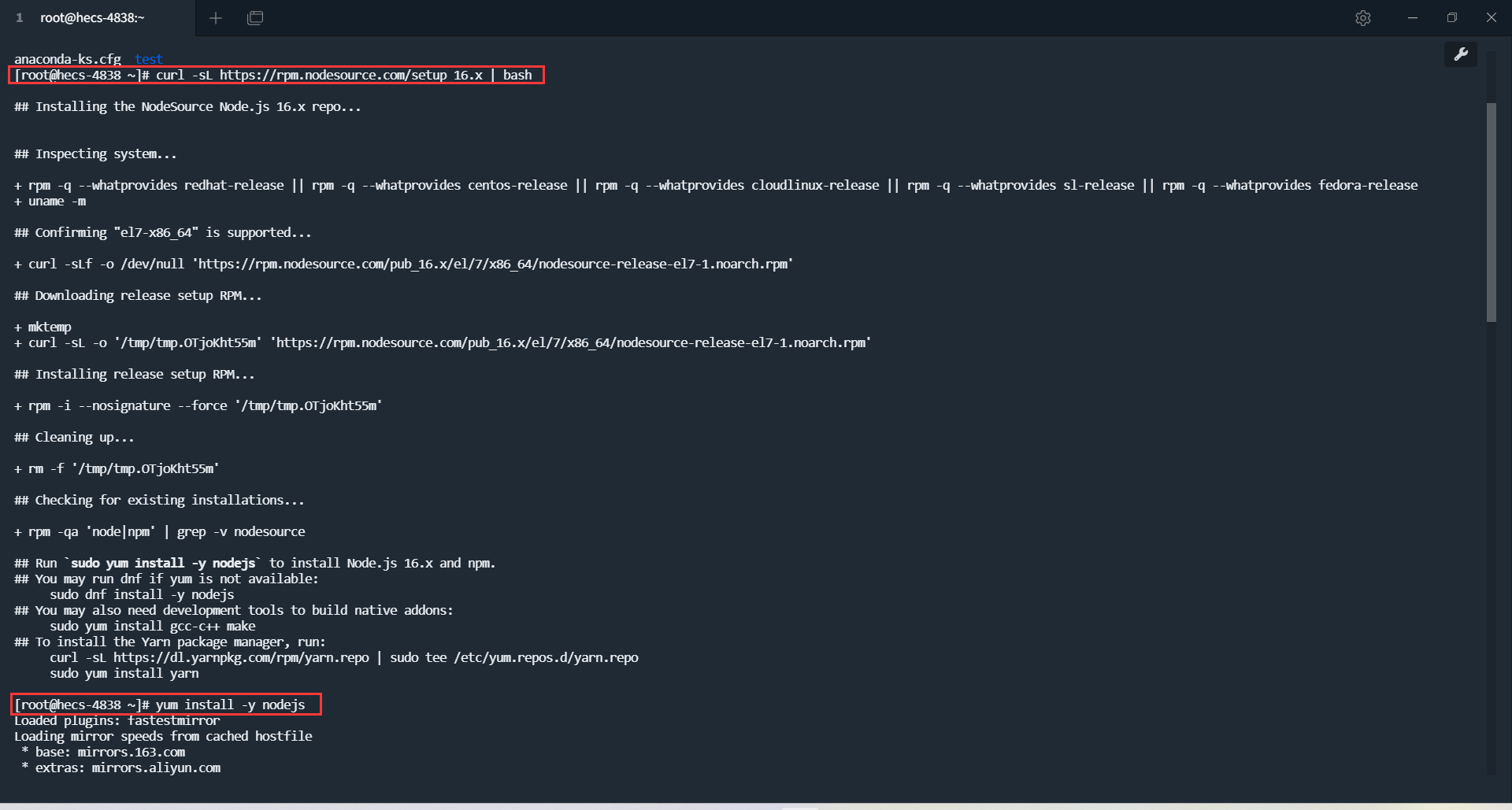Click 'sudo dnf install -y nodejs' line
This screenshot has height=810, width=1512.
coord(142,595)
